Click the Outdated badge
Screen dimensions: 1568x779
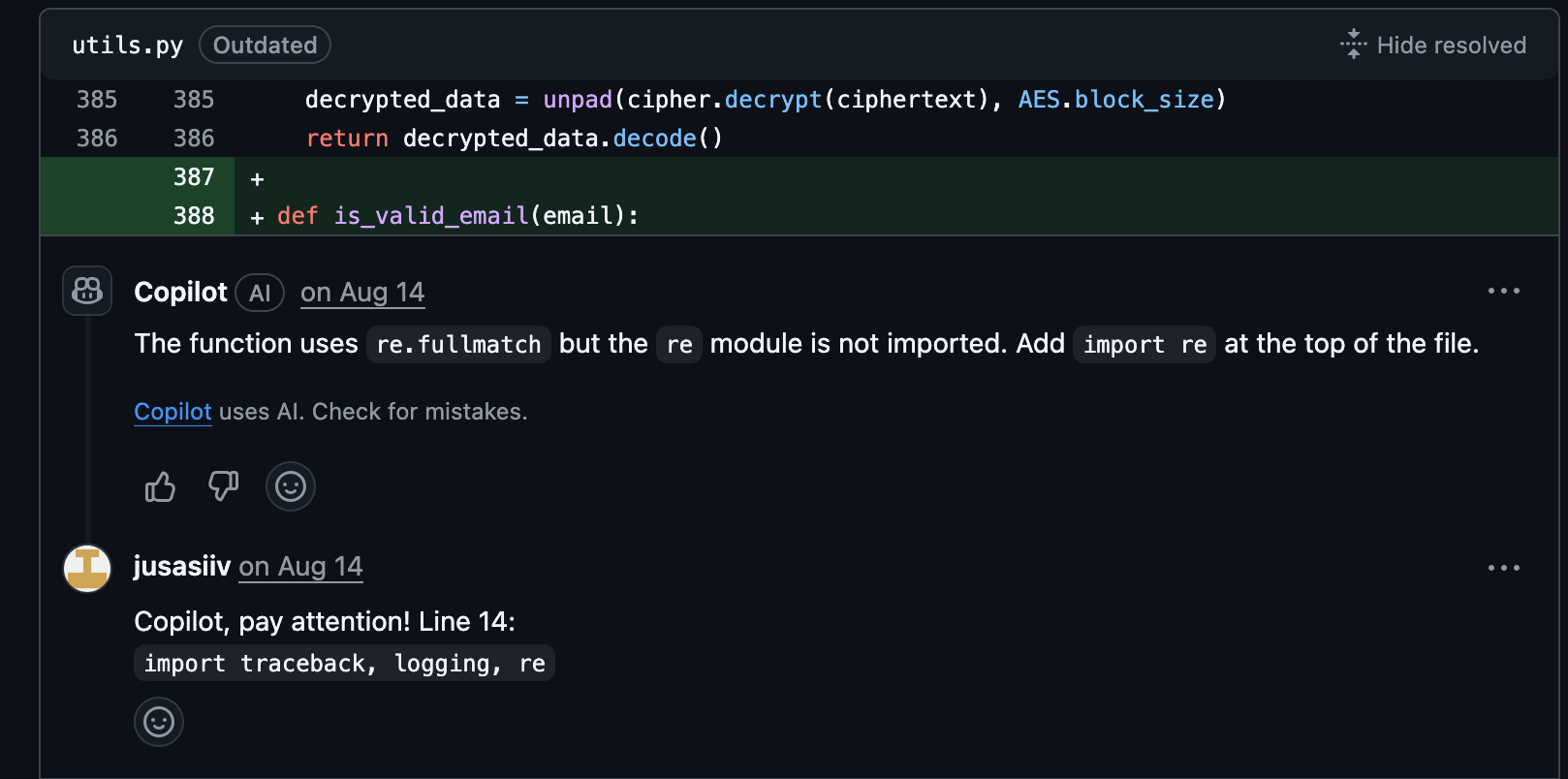click(x=265, y=46)
